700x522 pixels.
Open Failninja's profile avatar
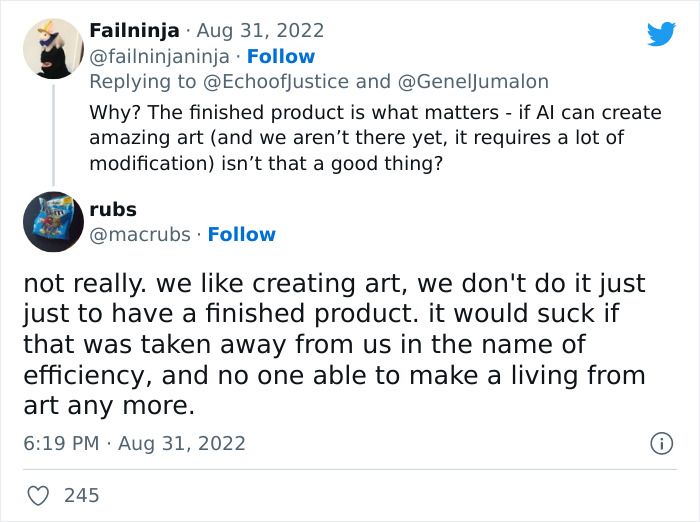coord(52,48)
